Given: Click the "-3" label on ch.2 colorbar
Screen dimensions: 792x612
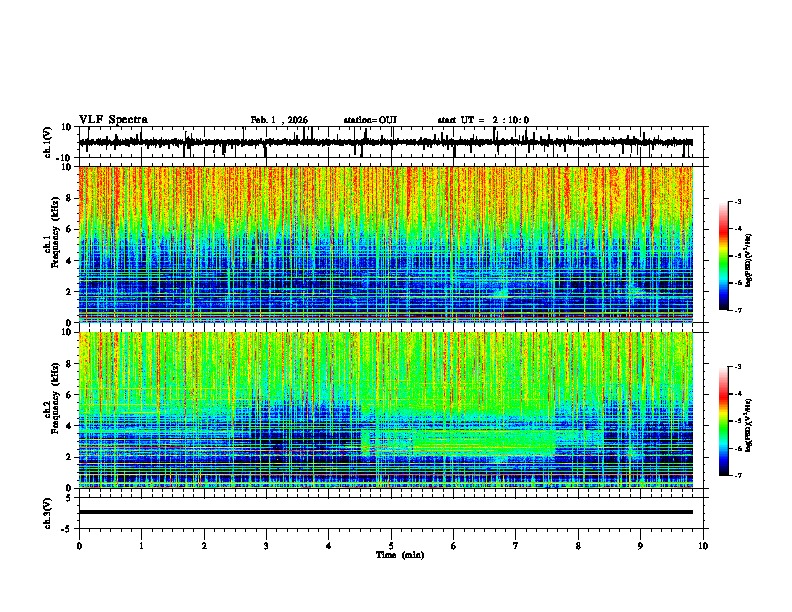Looking at the screenshot, I should (x=738, y=367).
